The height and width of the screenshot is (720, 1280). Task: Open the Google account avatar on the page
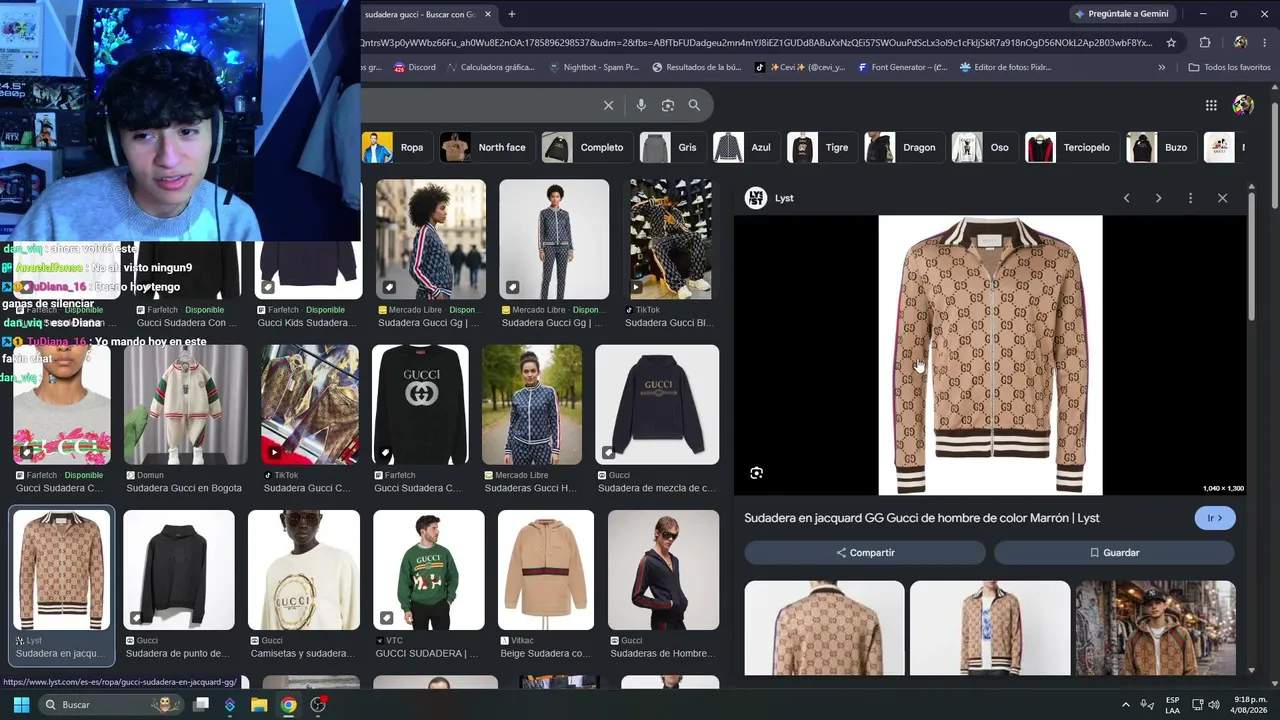tap(1243, 105)
